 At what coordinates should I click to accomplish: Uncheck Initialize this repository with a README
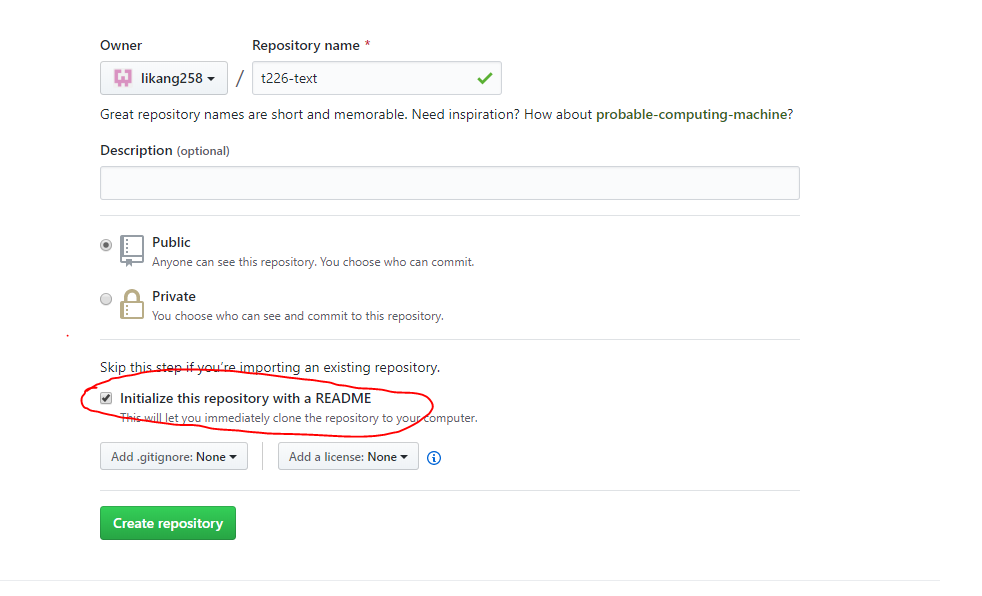coord(106,398)
